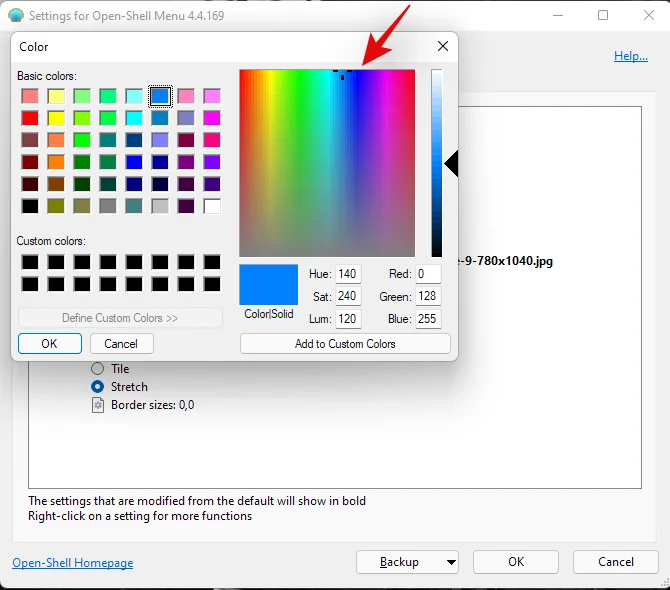670x590 pixels.
Task: Choose the first custom color slot
Action: [30, 262]
